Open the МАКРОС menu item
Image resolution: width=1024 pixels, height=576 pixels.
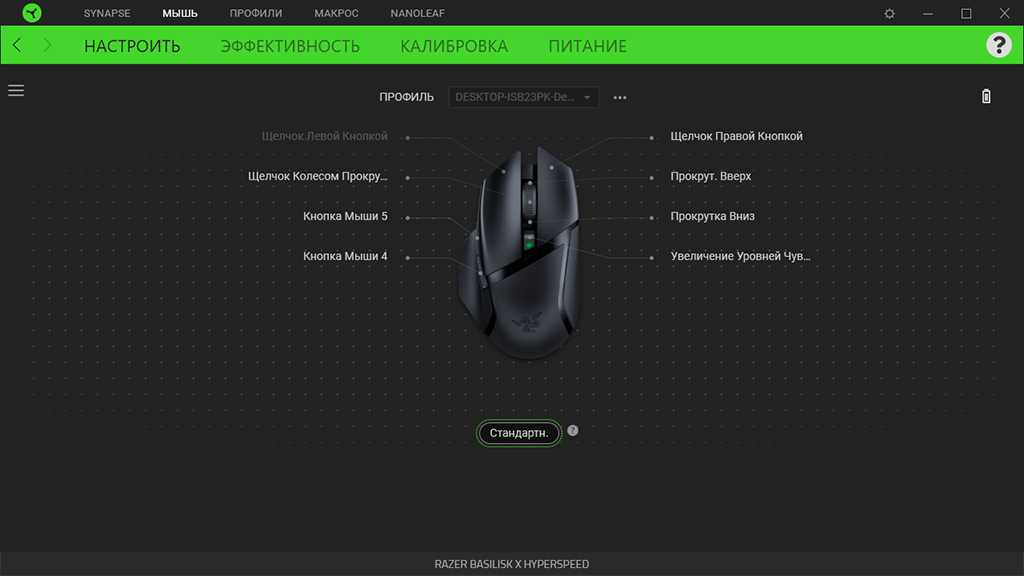tap(336, 13)
